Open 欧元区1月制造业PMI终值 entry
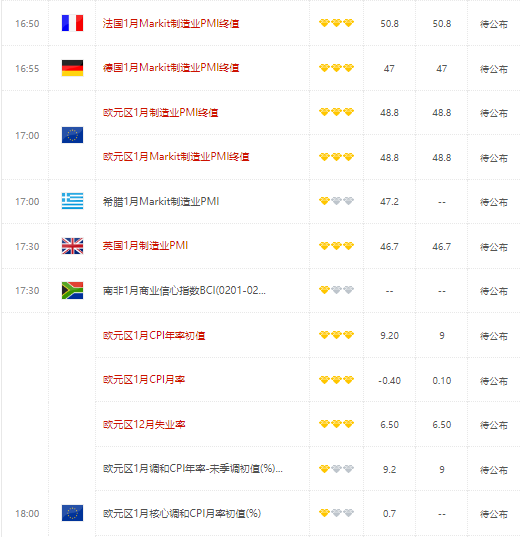520x537 pixels. 160,112
